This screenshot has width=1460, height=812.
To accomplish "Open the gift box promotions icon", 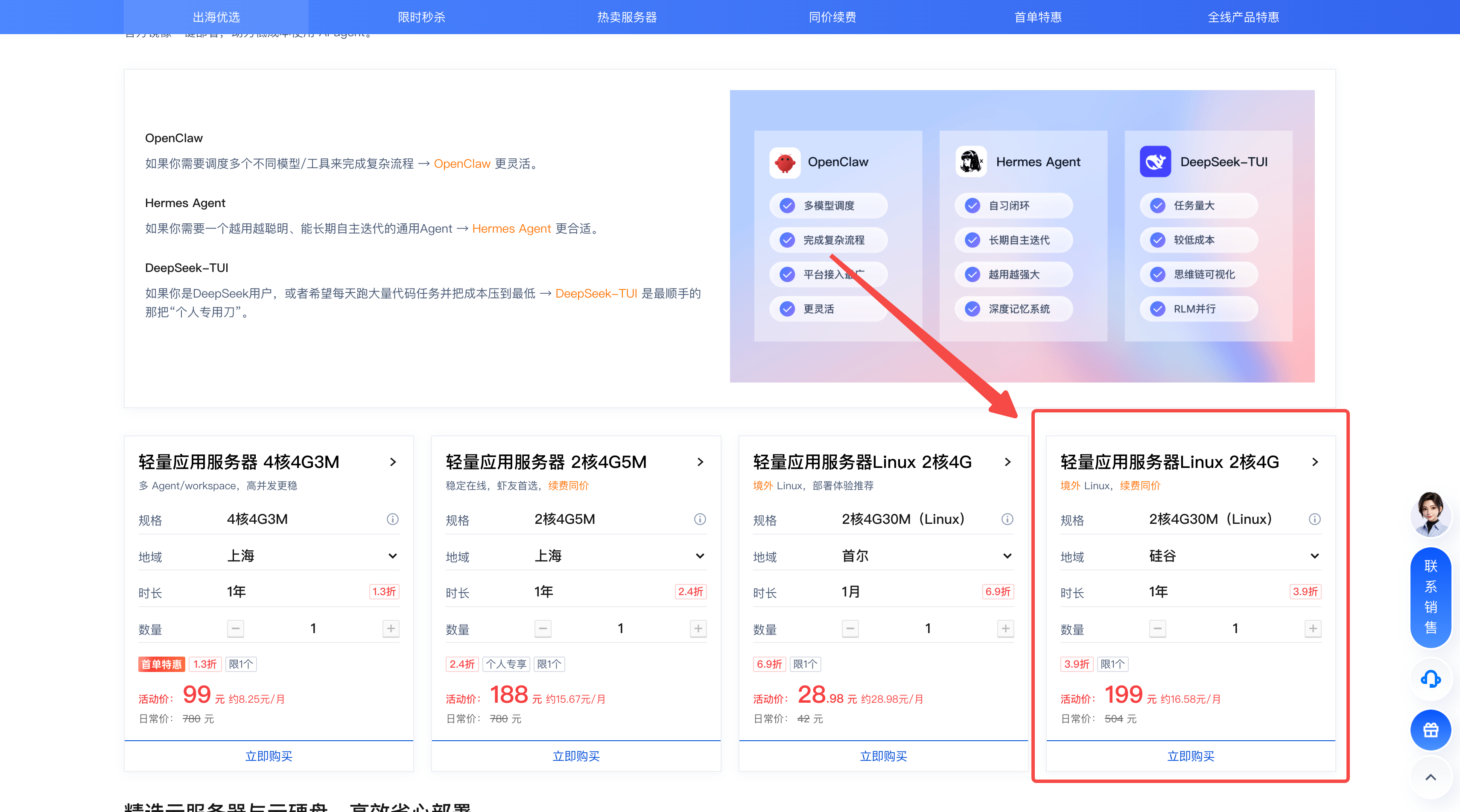I will click(x=1431, y=730).
